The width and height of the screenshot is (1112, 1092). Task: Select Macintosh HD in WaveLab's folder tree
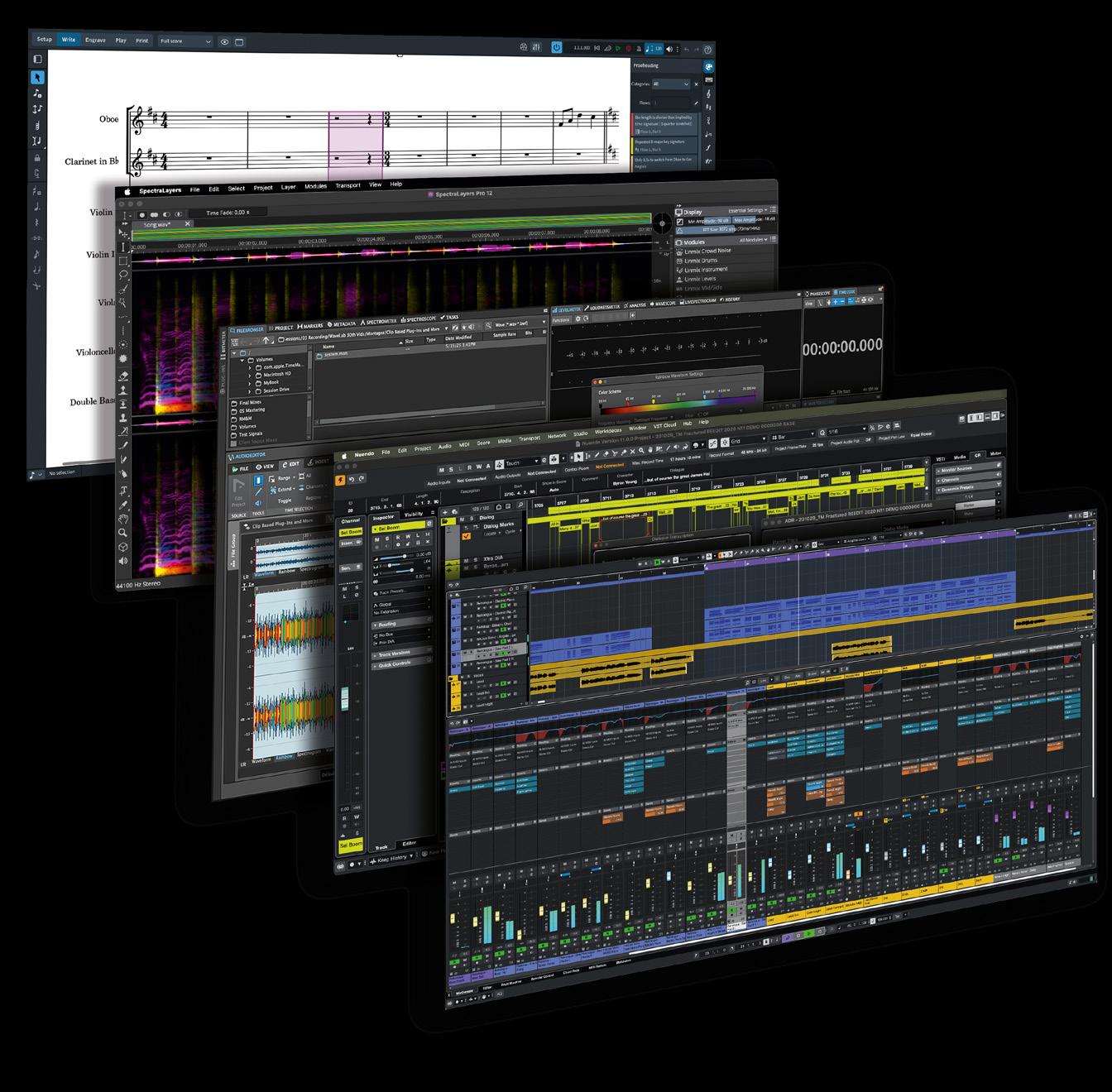pyautogui.click(x=276, y=374)
